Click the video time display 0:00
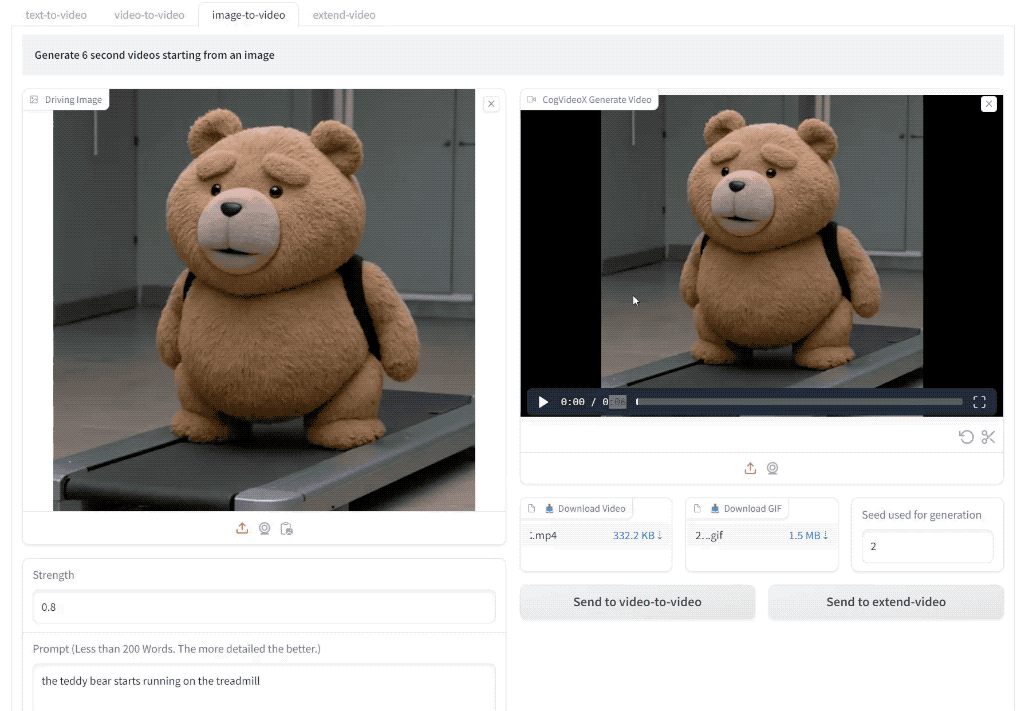The height and width of the screenshot is (711, 1028). (x=572, y=402)
